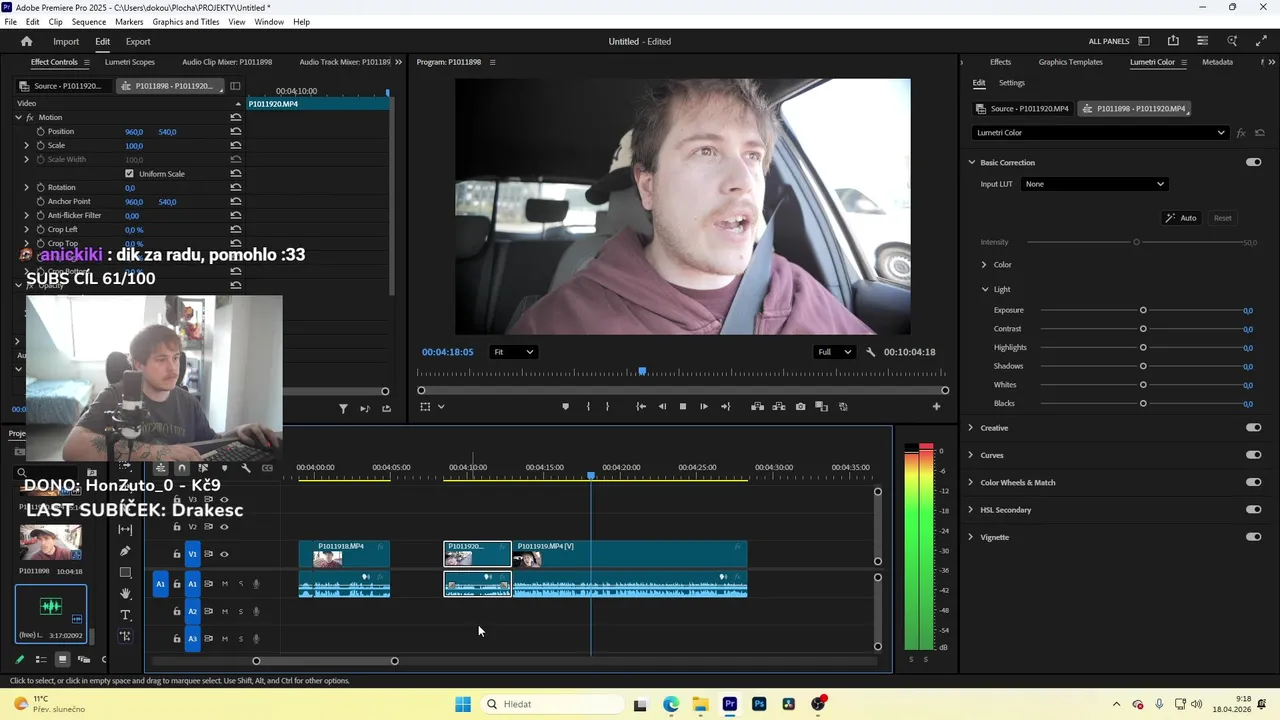The width and height of the screenshot is (1280, 720).
Task: Select the Hand tool
Action: point(125,594)
